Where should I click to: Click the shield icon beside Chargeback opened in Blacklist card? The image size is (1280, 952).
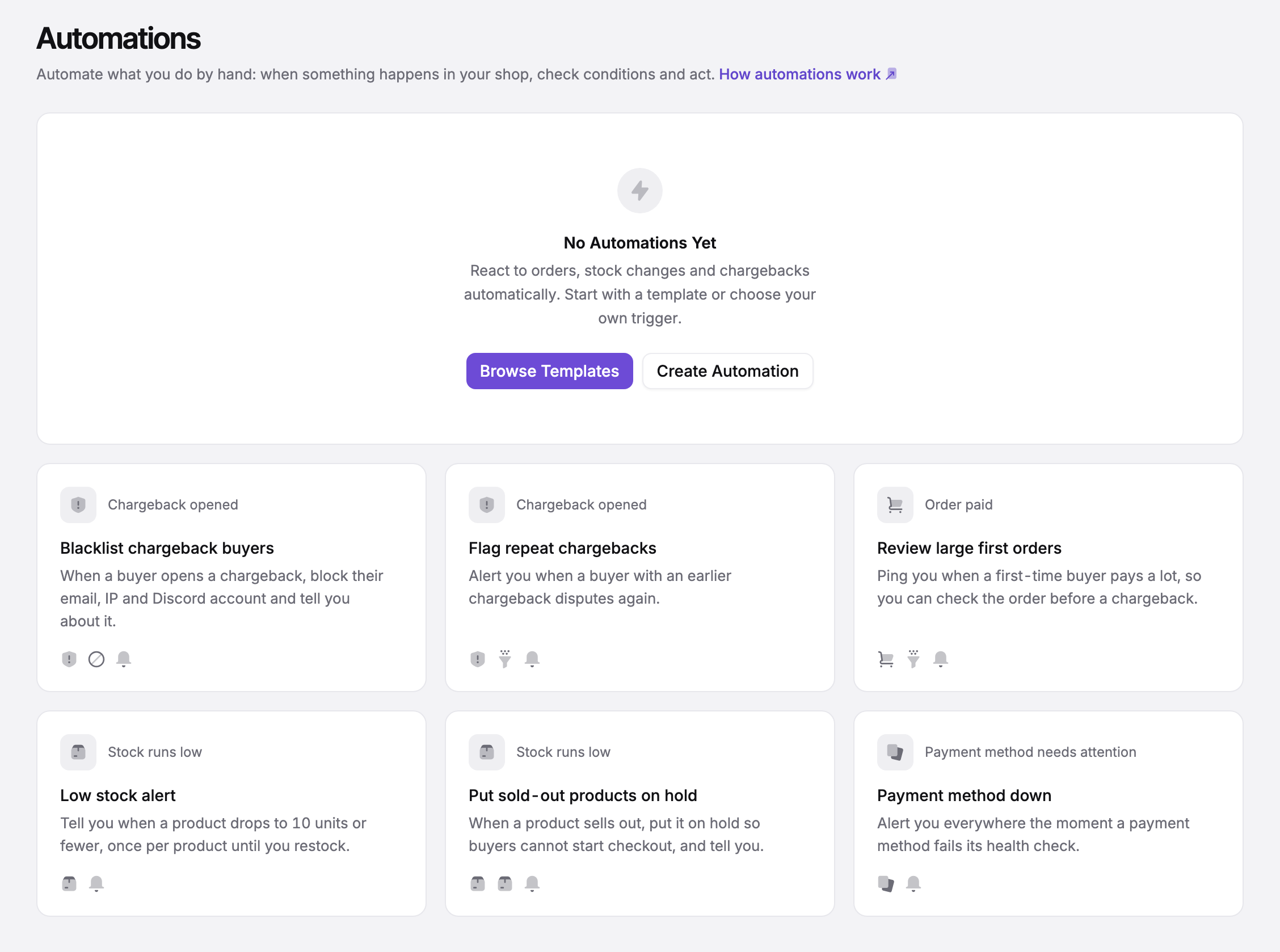click(78, 505)
